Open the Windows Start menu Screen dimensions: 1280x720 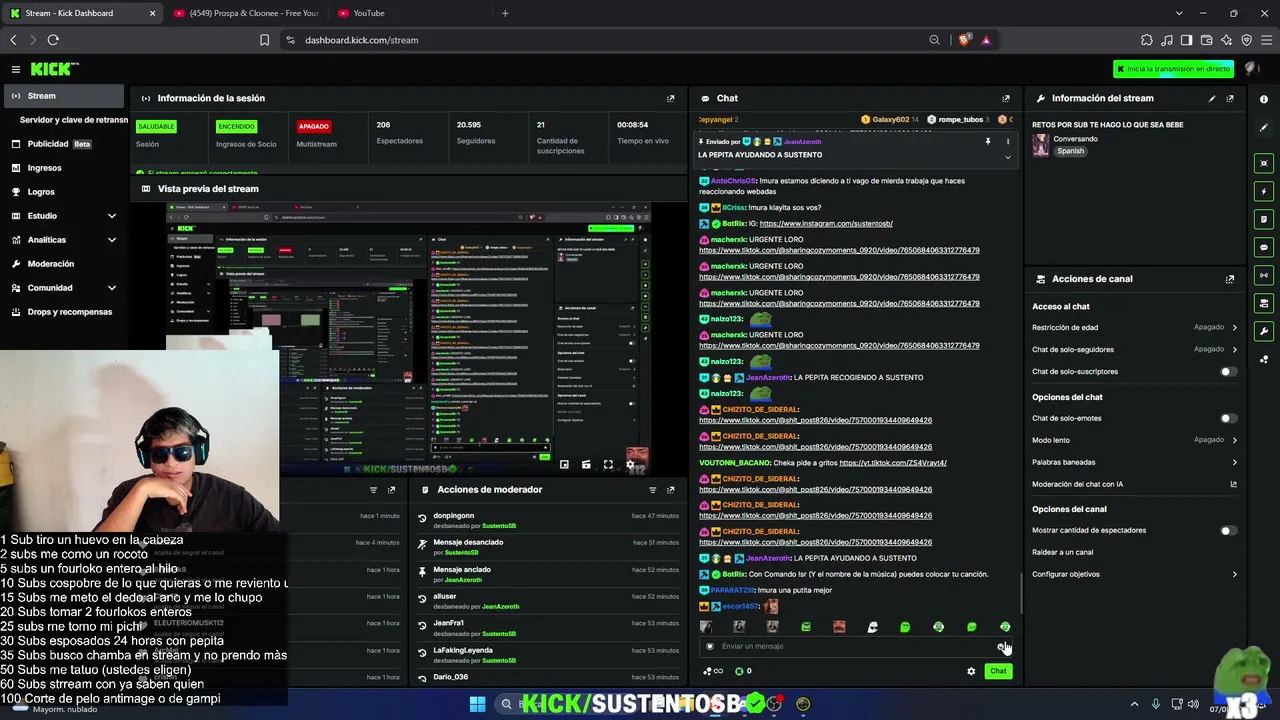coord(478,704)
